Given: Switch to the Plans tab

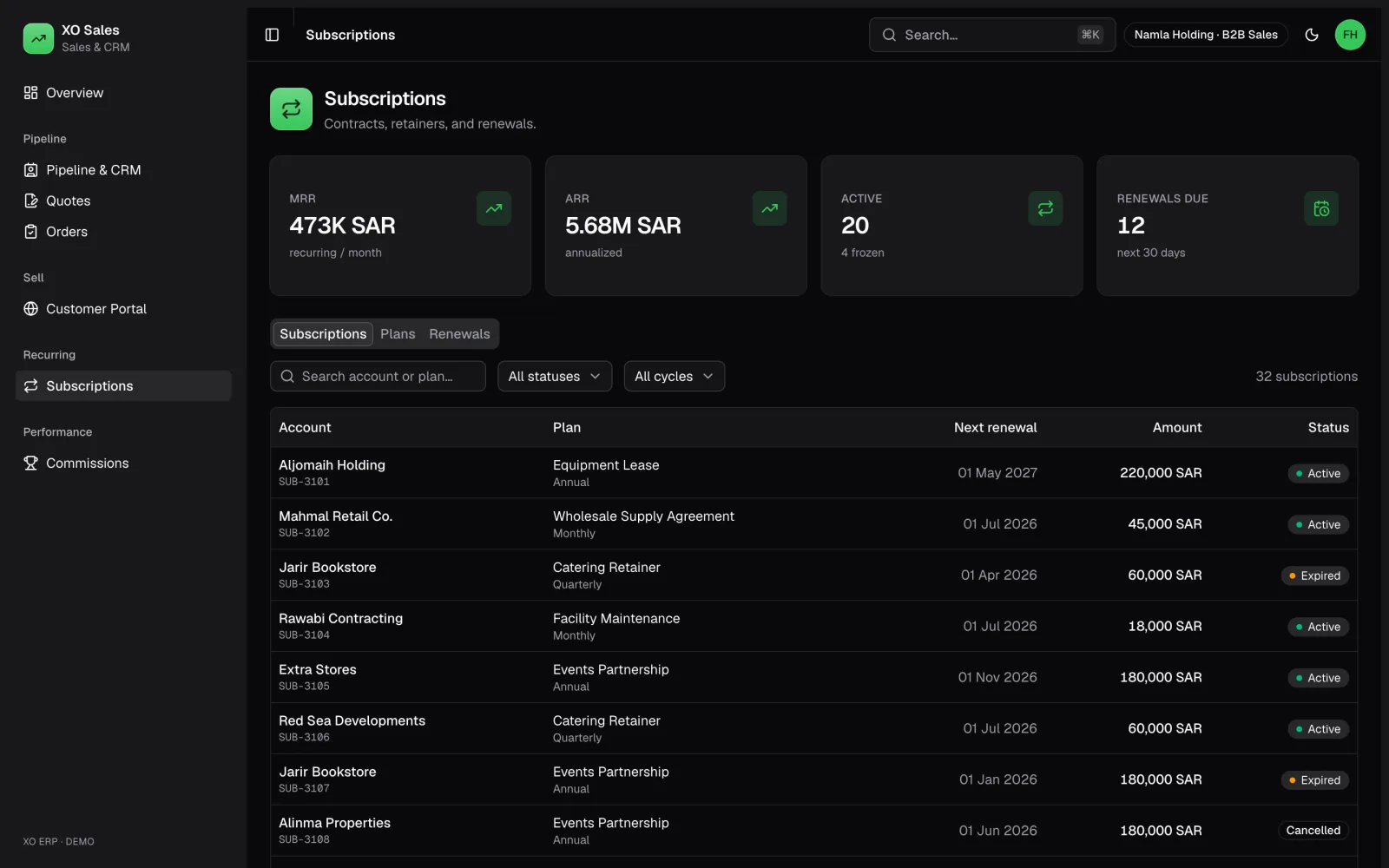Looking at the screenshot, I should [x=398, y=334].
